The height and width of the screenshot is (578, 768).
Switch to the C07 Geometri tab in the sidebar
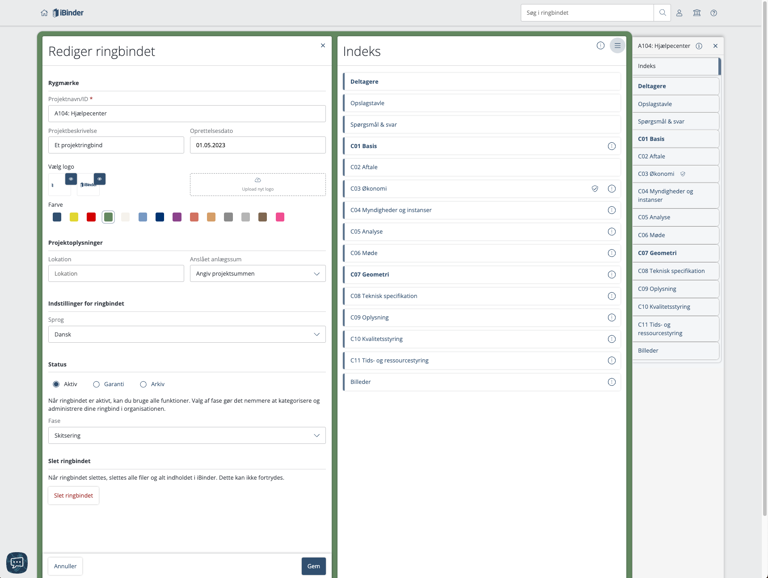coord(675,253)
